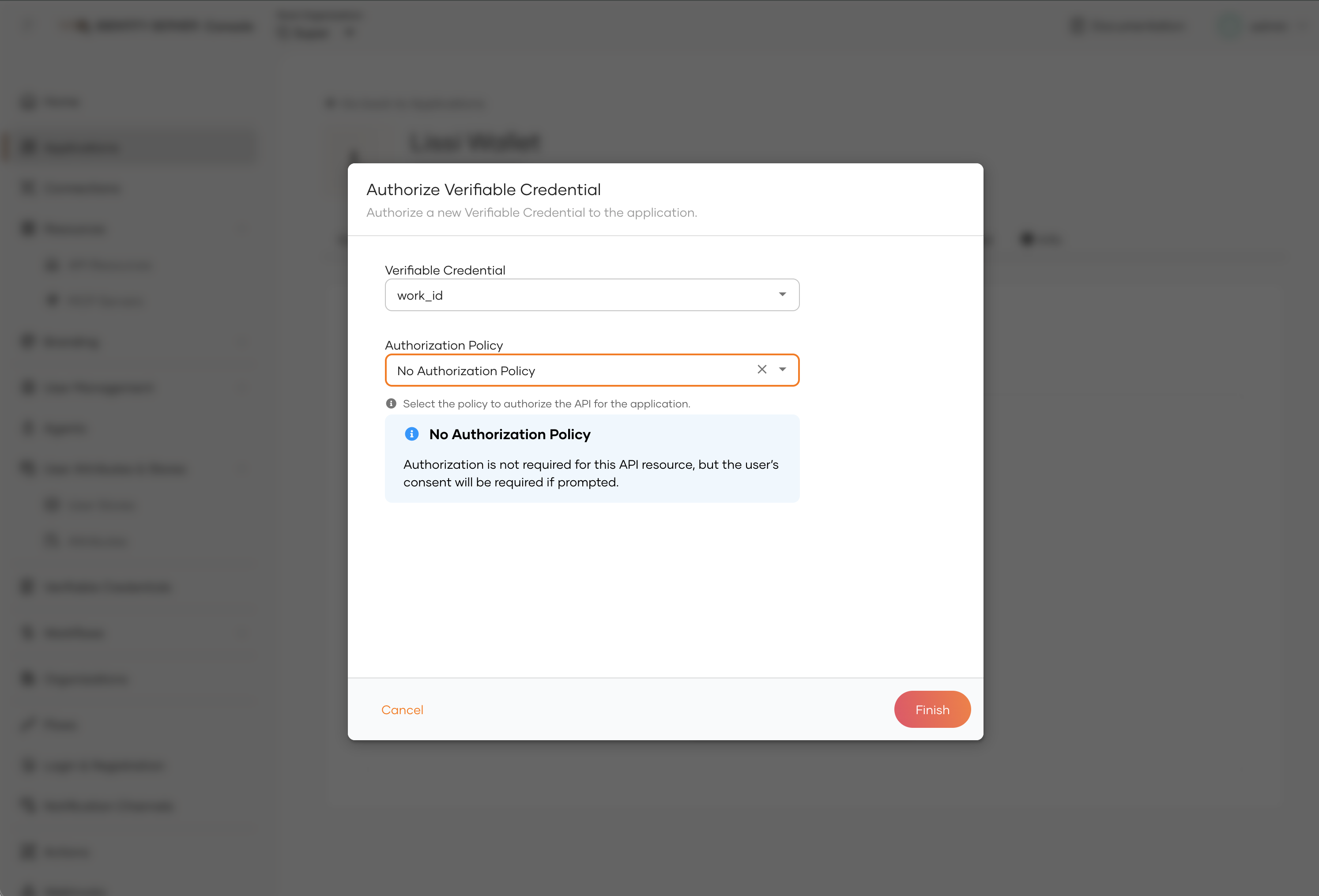The width and height of the screenshot is (1319, 896).
Task: Click the arrow in the Authorization Policy field
Action: pyautogui.click(x=782, y=370)
